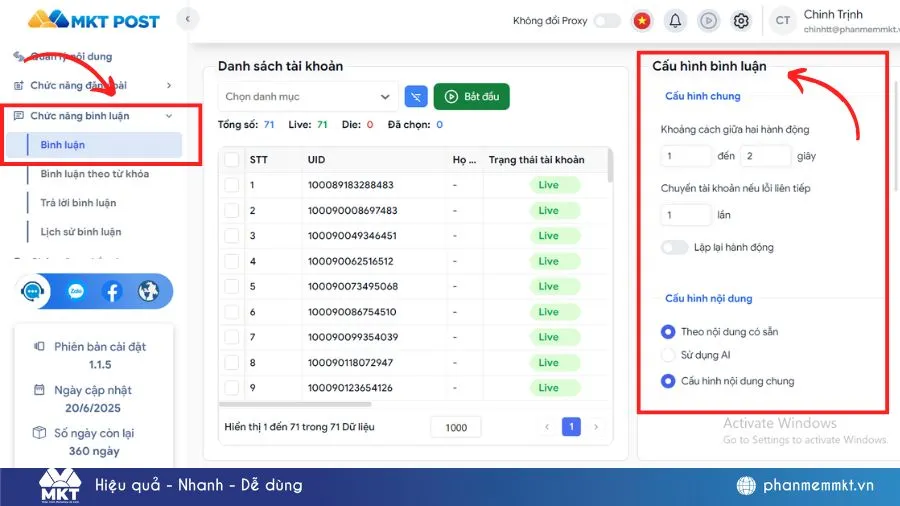
Task: Click the Số ngày còn lại box icon
Action: (39, 433)
